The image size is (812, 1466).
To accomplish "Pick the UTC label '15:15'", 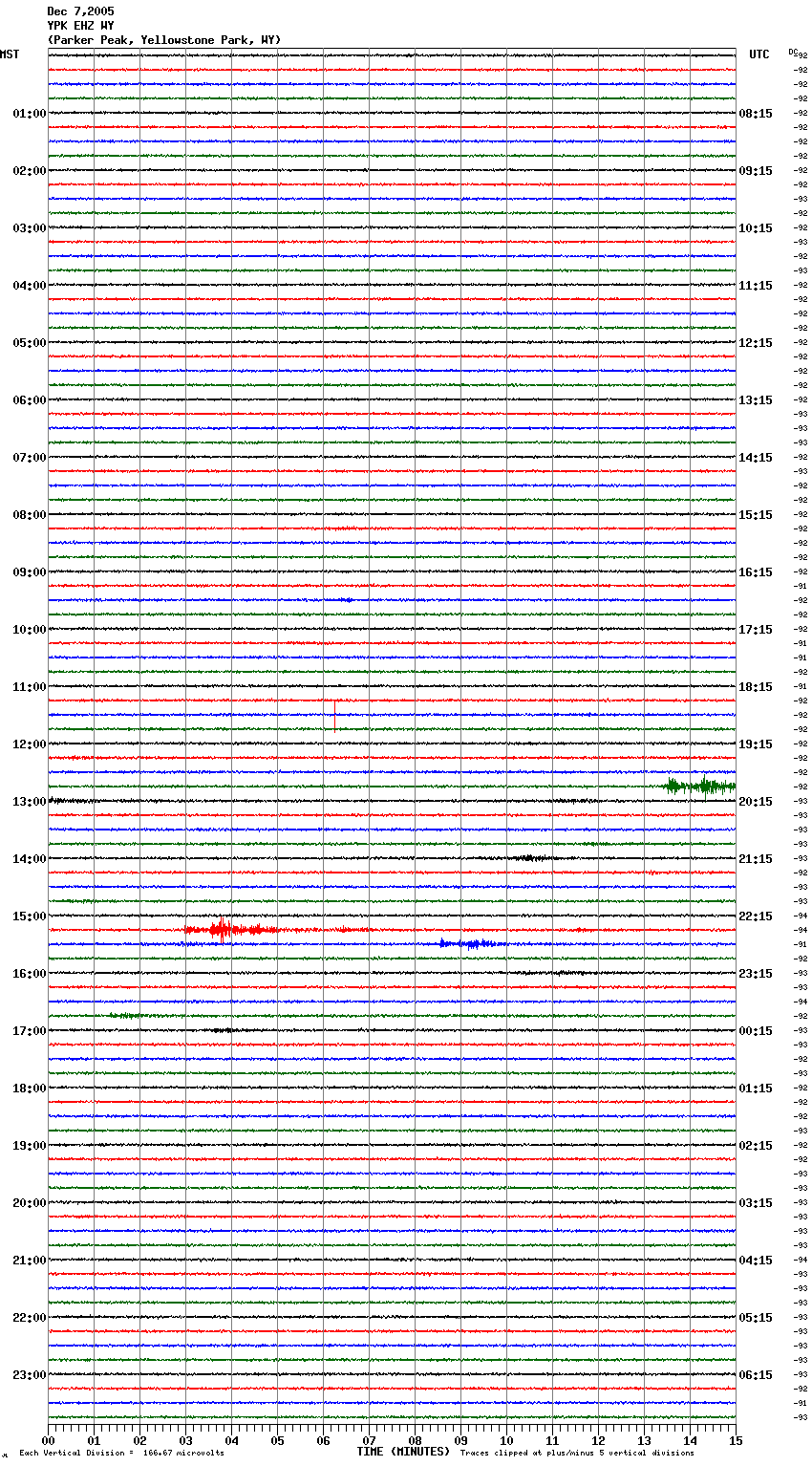I will [756, 515].
